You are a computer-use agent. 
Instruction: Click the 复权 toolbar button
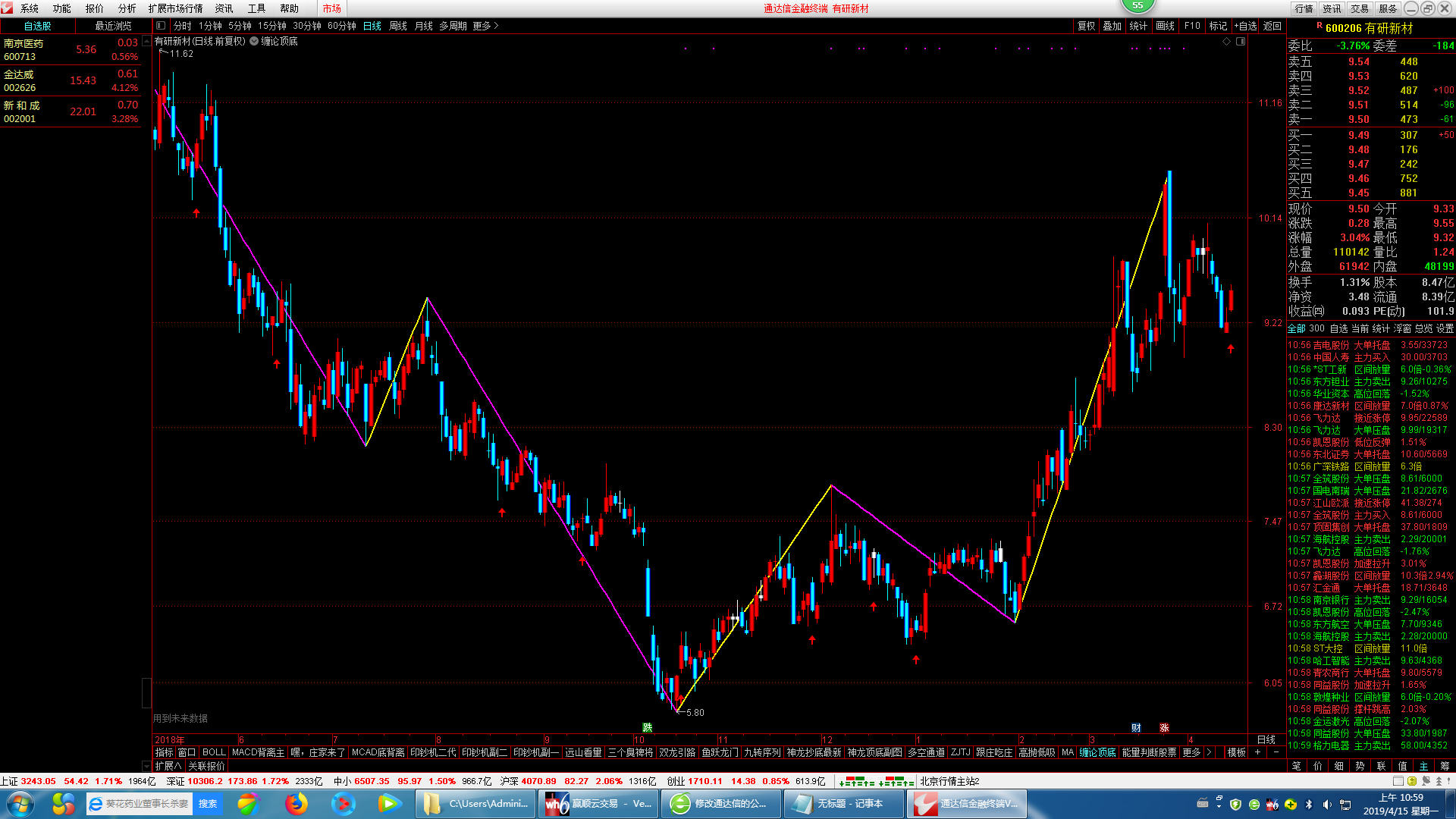[1086, 26]
